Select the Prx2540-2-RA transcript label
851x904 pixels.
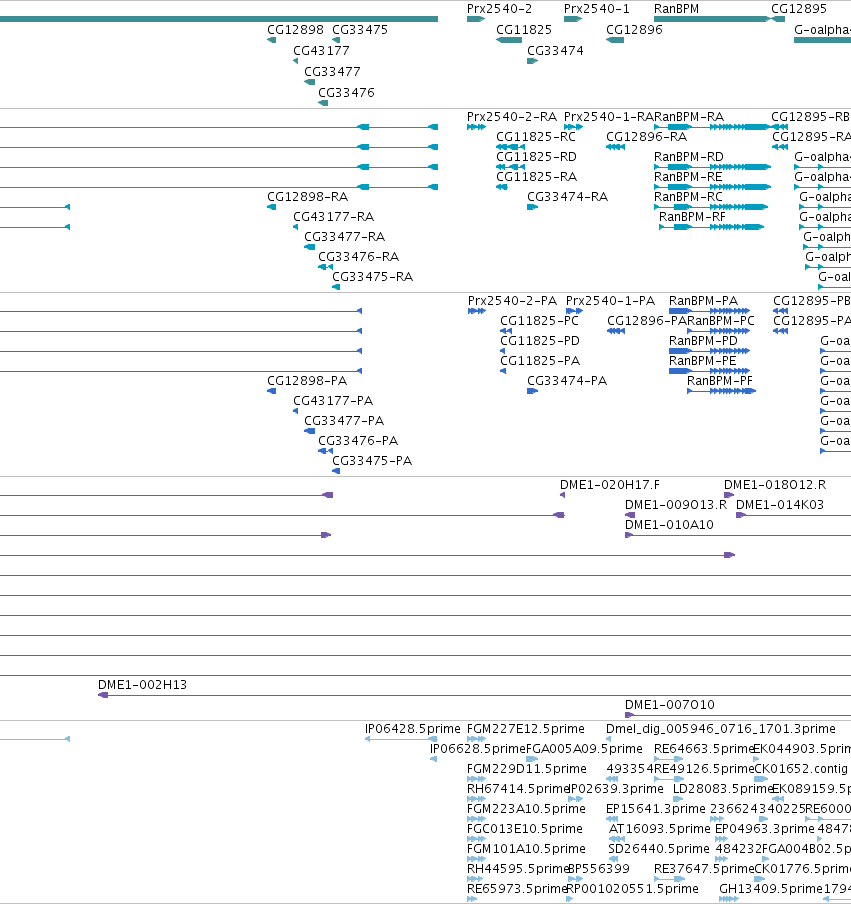coord(512,117)
